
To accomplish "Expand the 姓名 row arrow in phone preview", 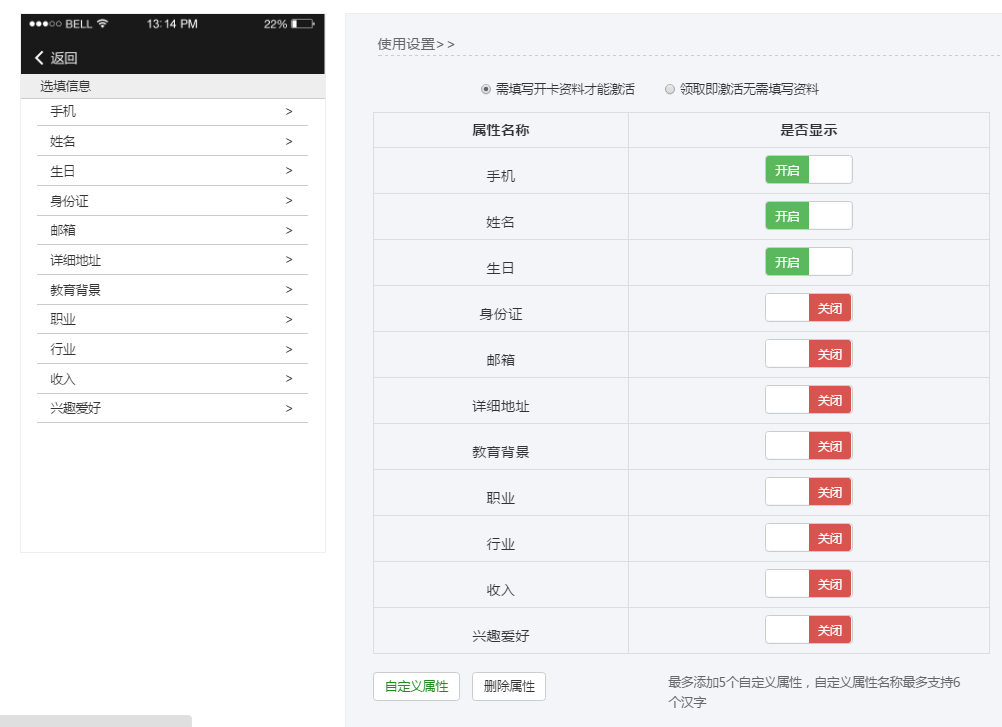I will tap(289, 141).
